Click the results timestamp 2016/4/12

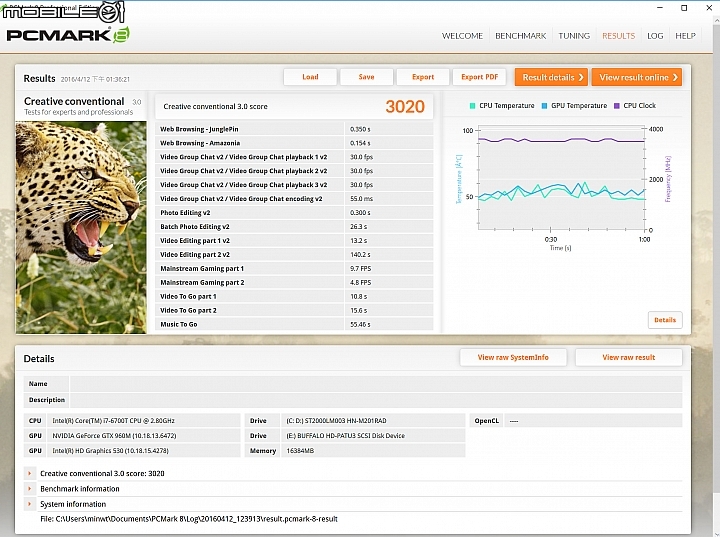click(x=95, y=79)
